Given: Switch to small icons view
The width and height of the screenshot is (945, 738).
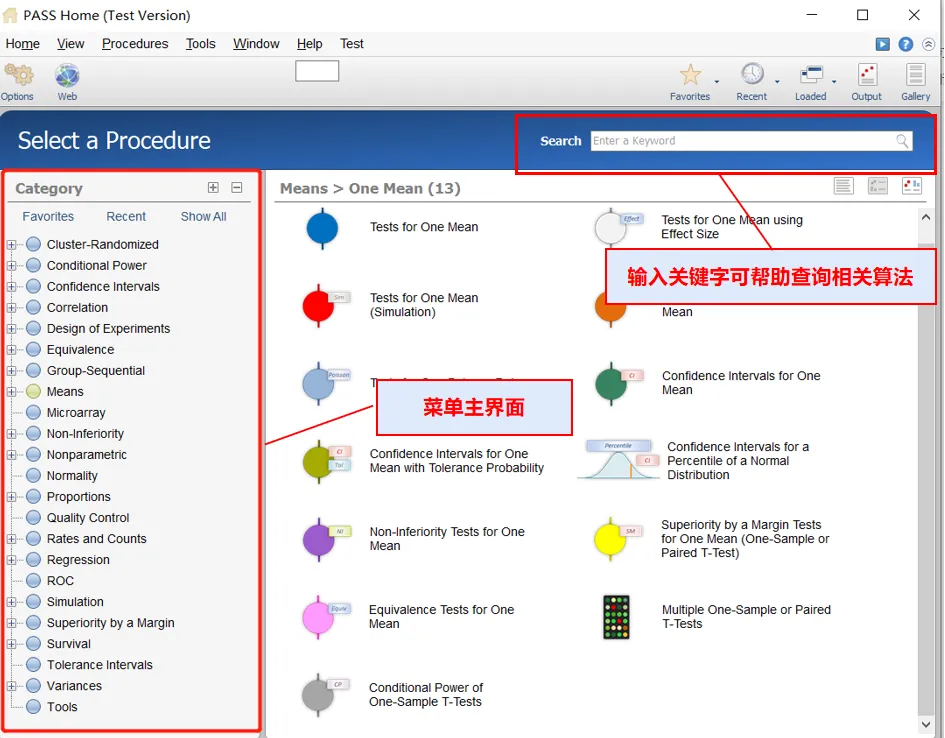Looking at the screenshot, I should coord(878,186).
